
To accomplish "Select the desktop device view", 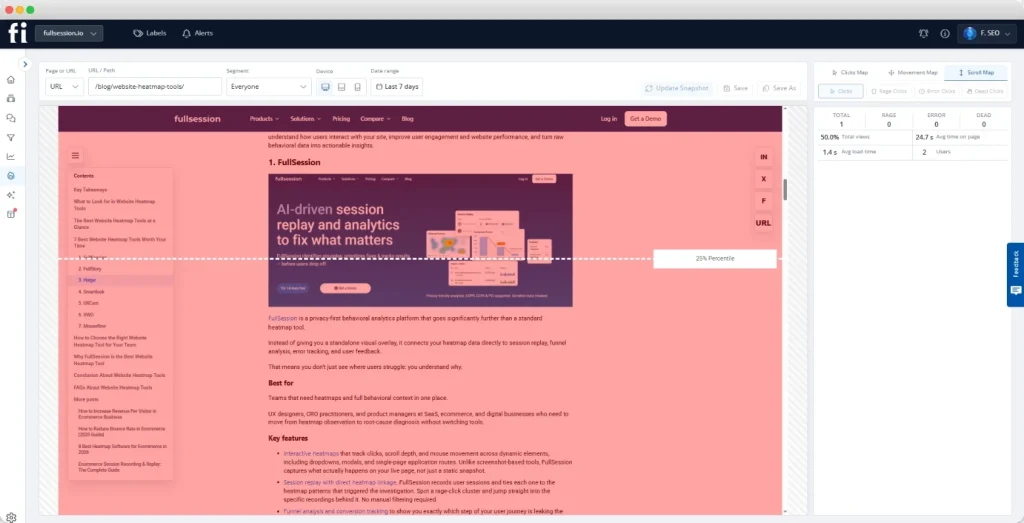I will click(x=325, y=87).
